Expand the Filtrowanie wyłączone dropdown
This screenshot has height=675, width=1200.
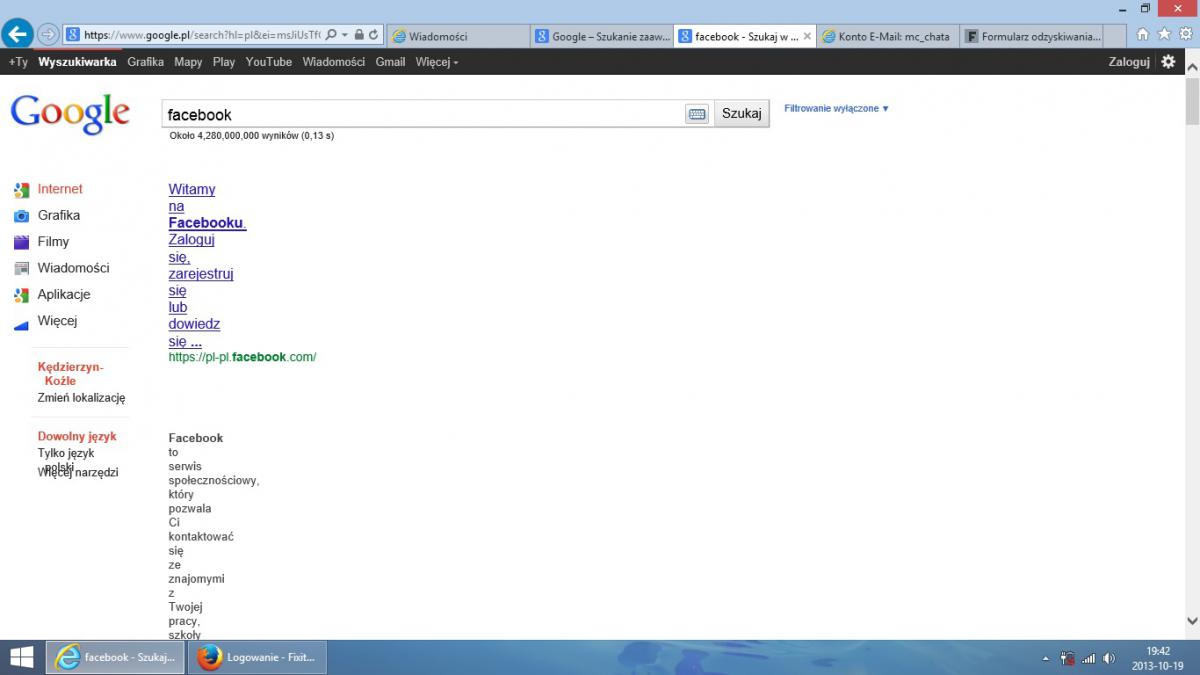[837, 108]
